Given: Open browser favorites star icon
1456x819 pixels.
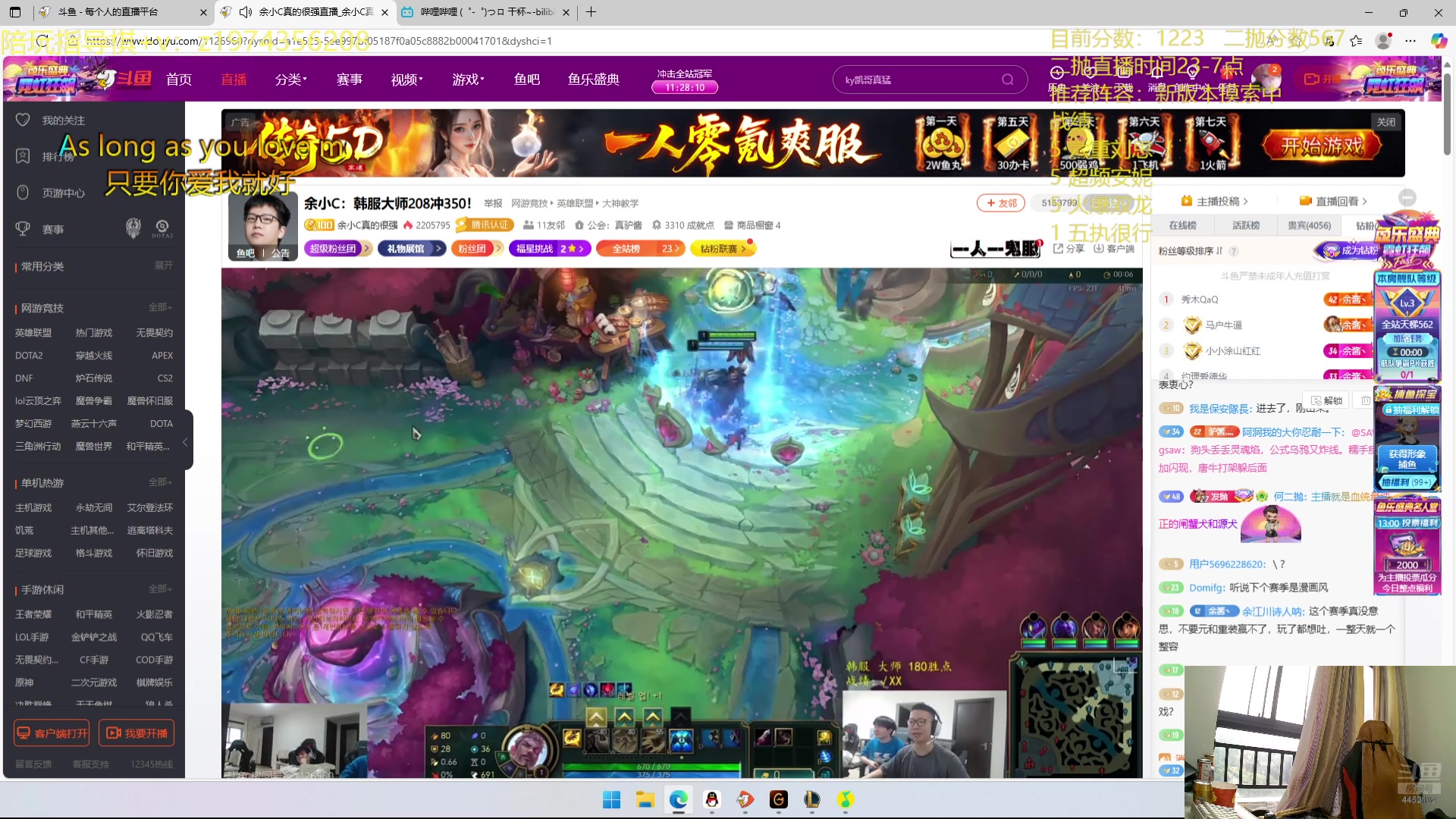Looking at the screenshot, I should [1356, 41].
